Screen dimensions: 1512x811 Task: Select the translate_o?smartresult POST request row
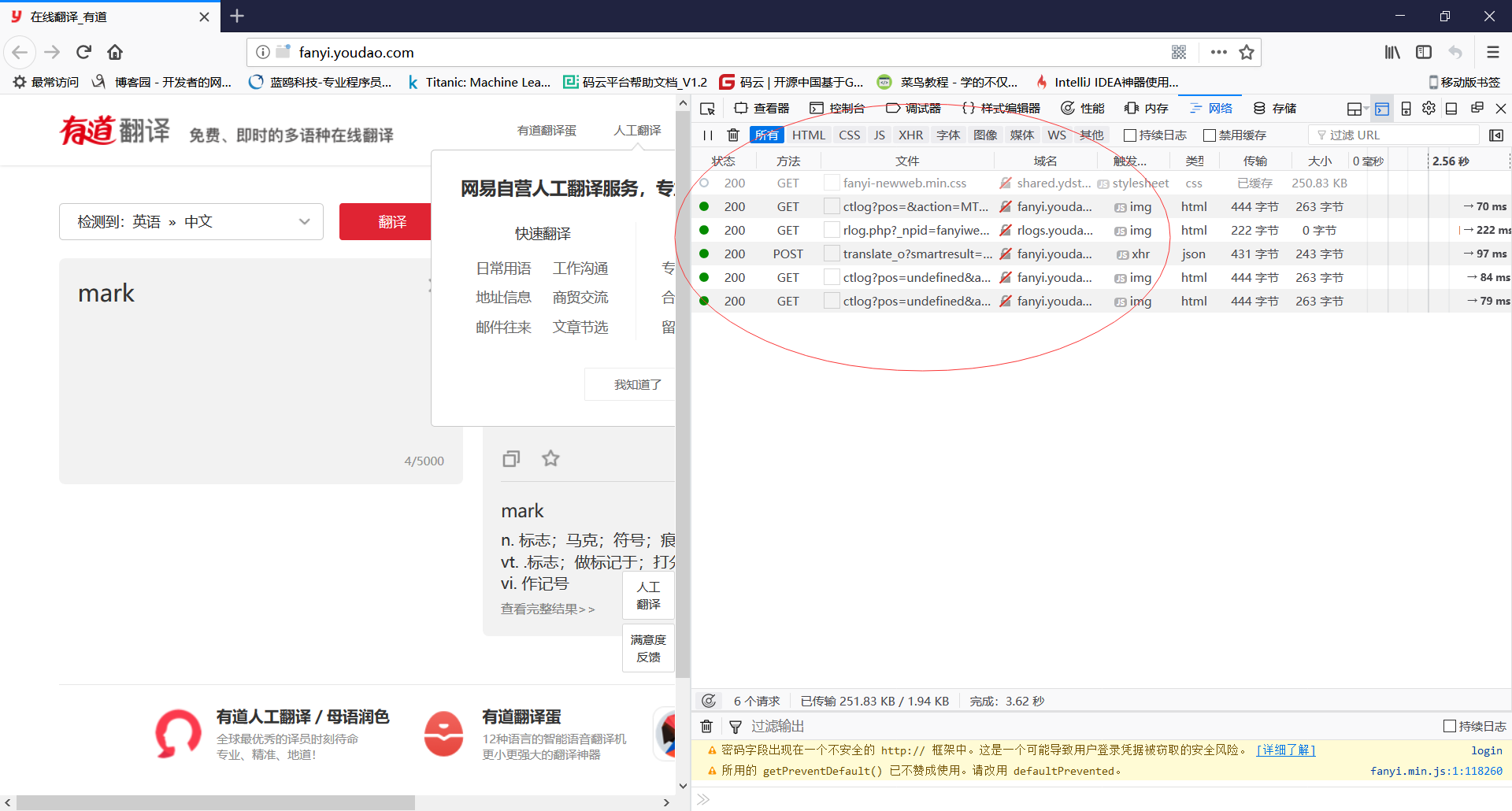(1101, 254)
